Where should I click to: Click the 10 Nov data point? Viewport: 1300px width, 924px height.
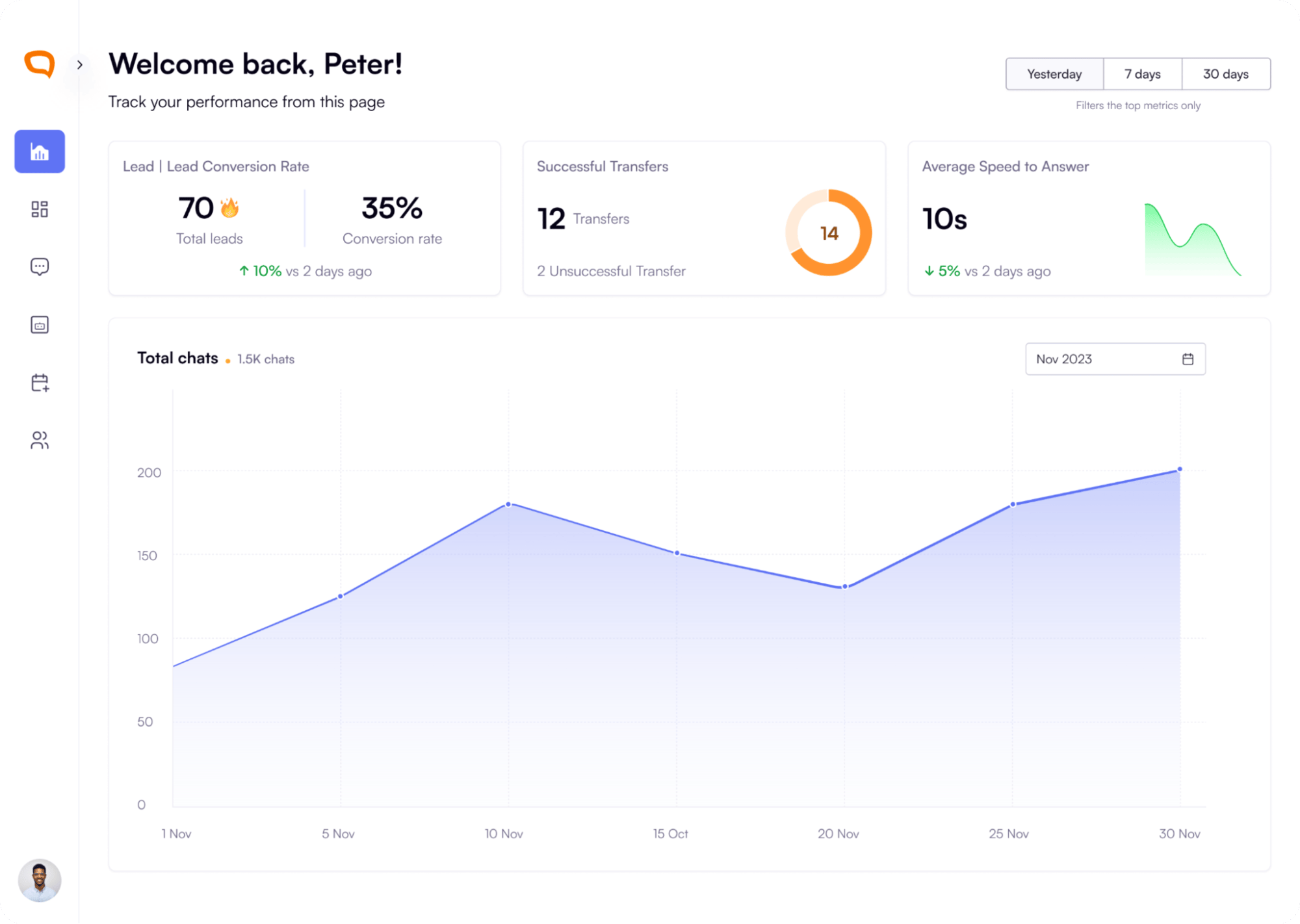508,504
